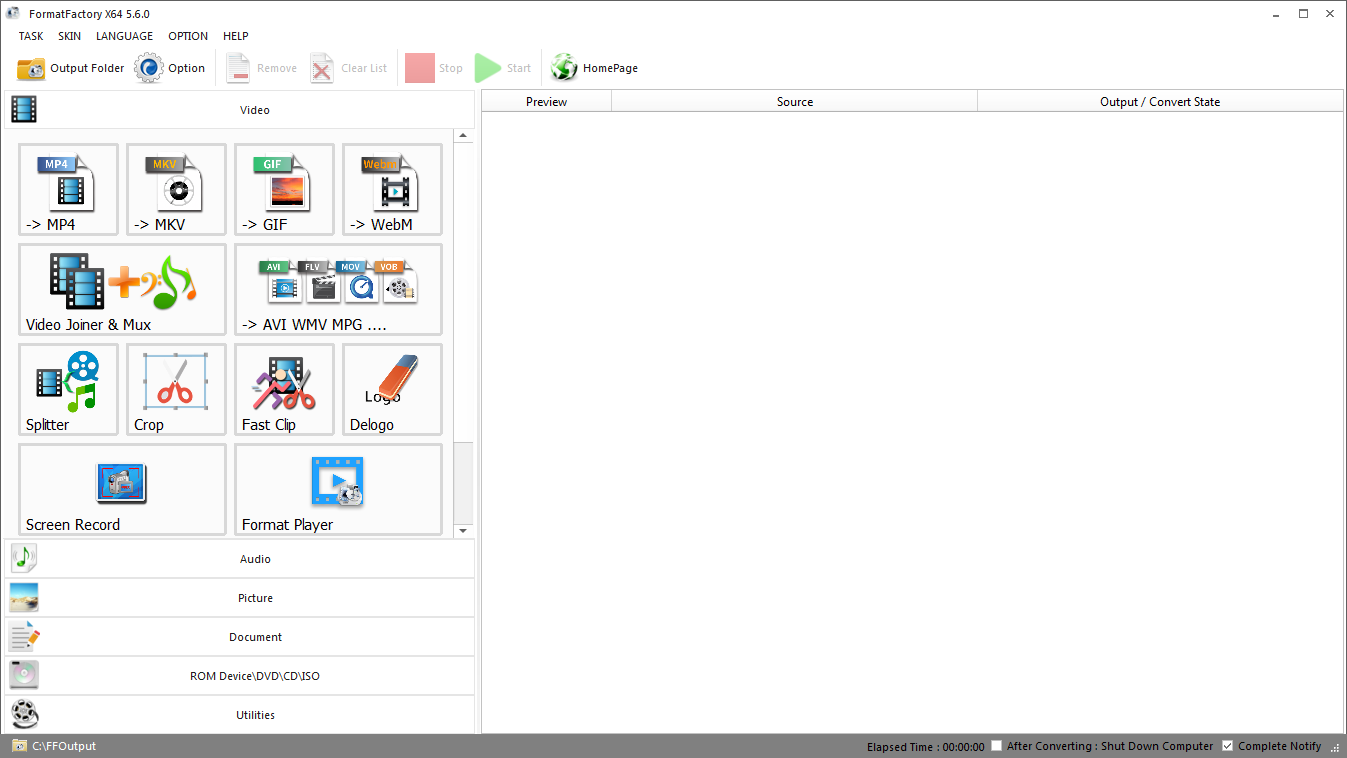This screenshot has height=758, width=1347.
Task: Open the OPTION menu
Action: 188,36
